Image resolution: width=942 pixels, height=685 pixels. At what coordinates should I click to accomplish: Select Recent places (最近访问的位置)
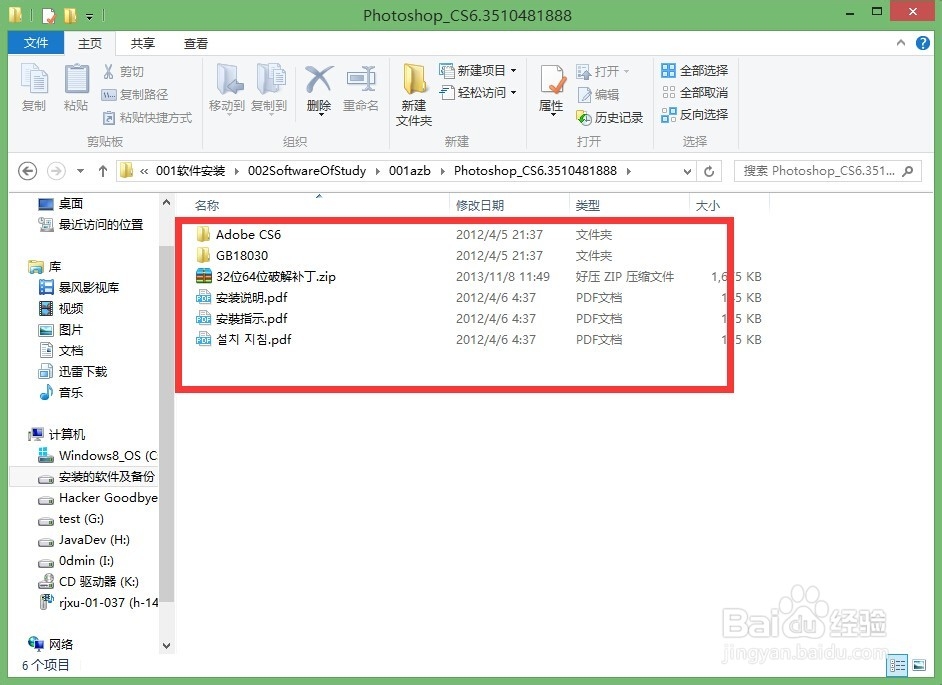(91, 225)
